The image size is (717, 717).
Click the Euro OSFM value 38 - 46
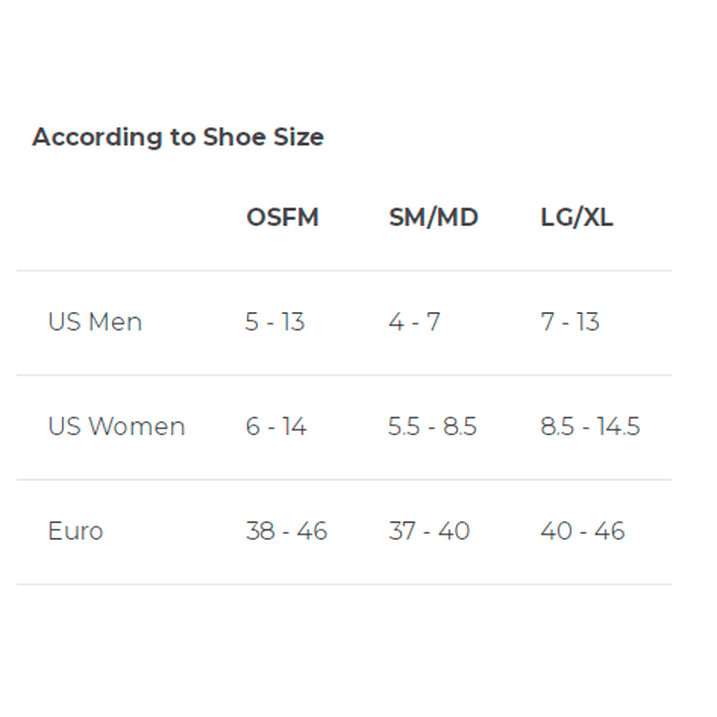(x=286, y=531)
